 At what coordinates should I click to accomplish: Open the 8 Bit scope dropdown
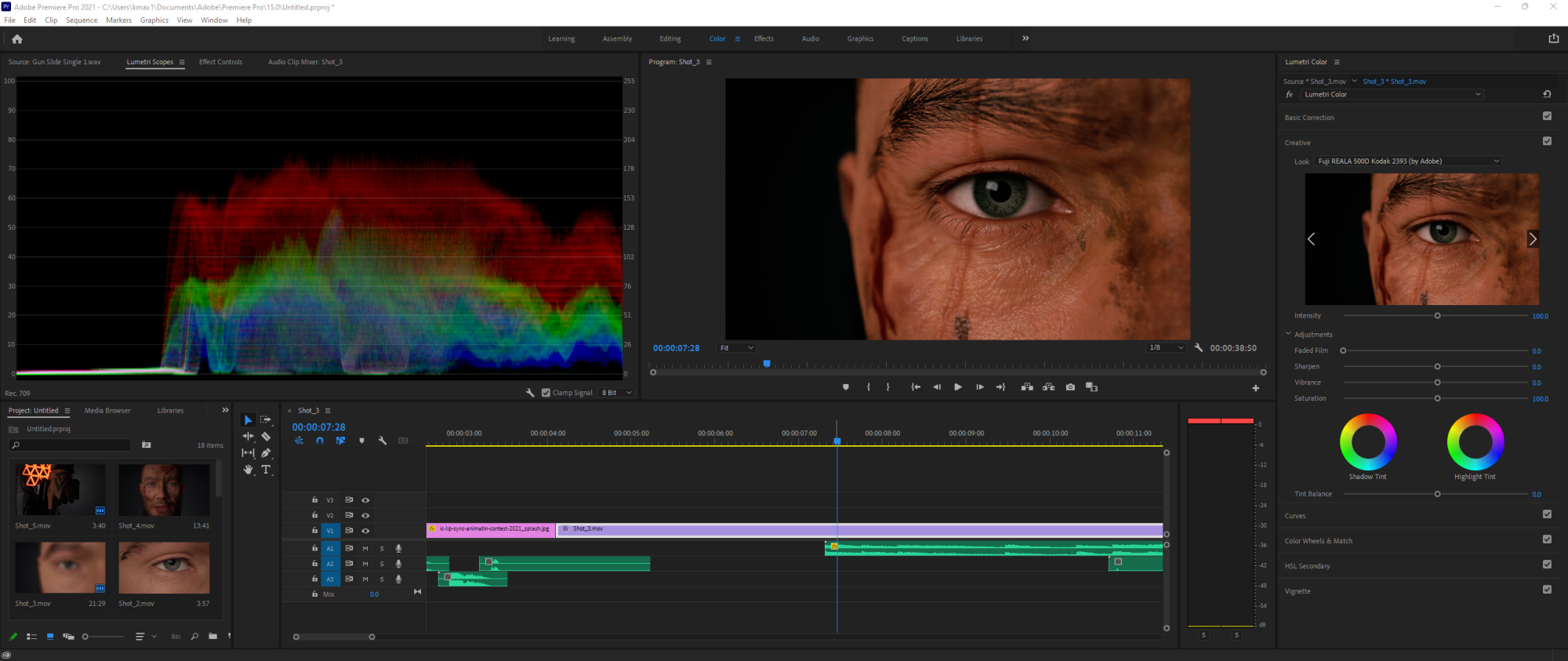[x=617, y=393]
